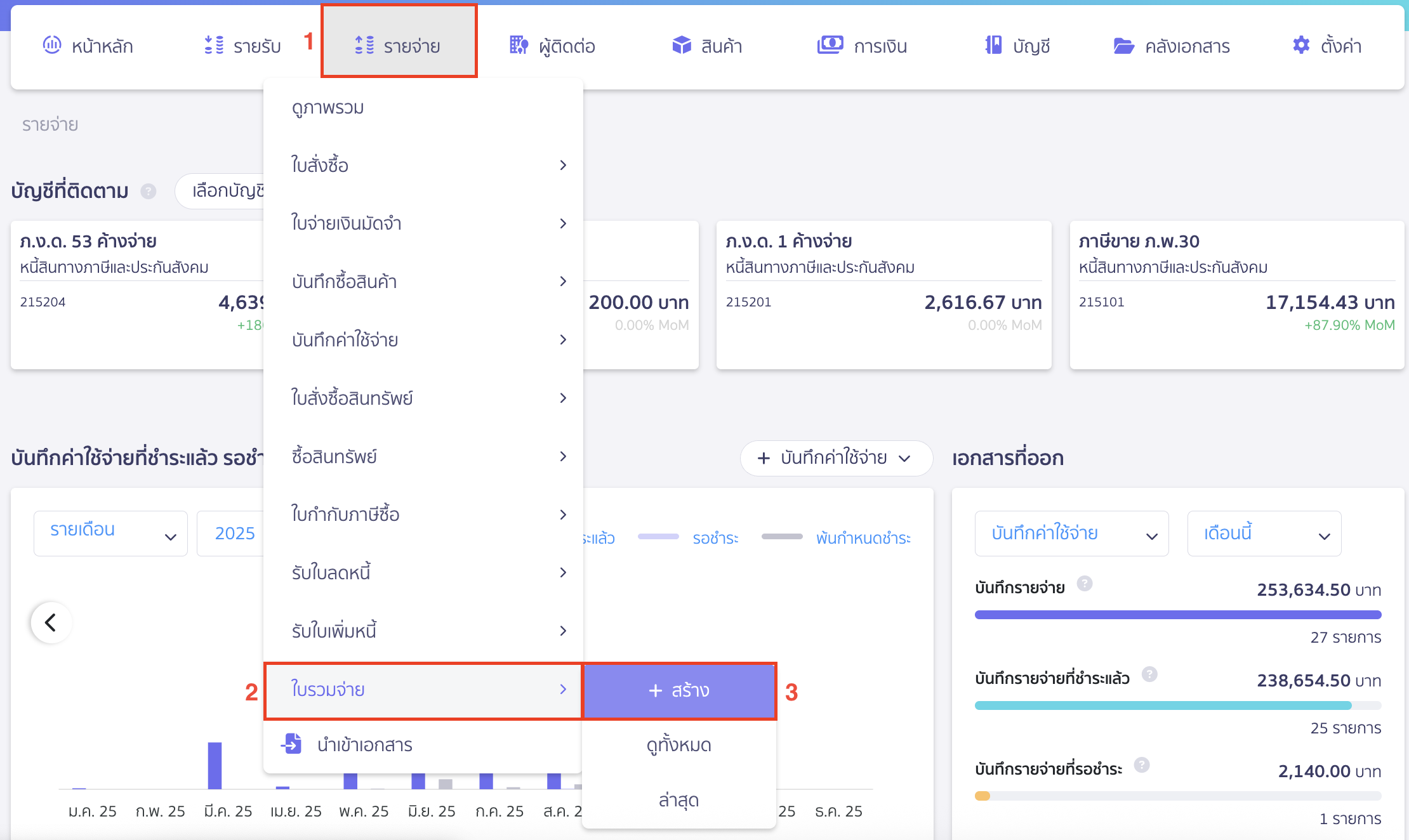Click the 253,634.50 บาท total
Screen dimensions: 1409x840
tap(1319, 590)
